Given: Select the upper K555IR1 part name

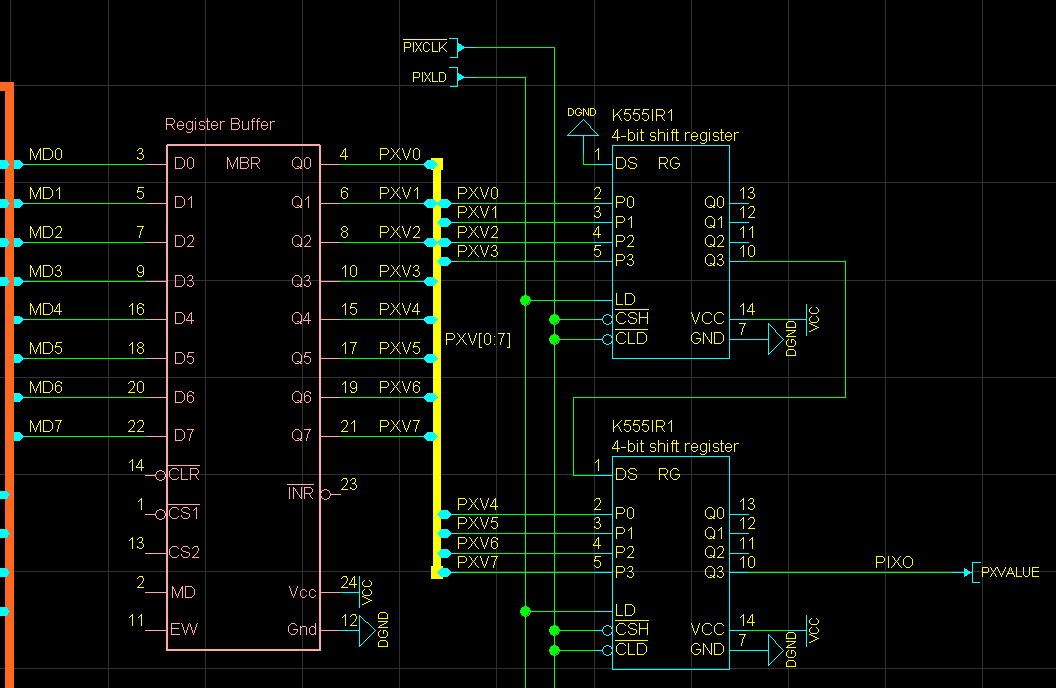Looking at the screenshot, I should point(643,115).
